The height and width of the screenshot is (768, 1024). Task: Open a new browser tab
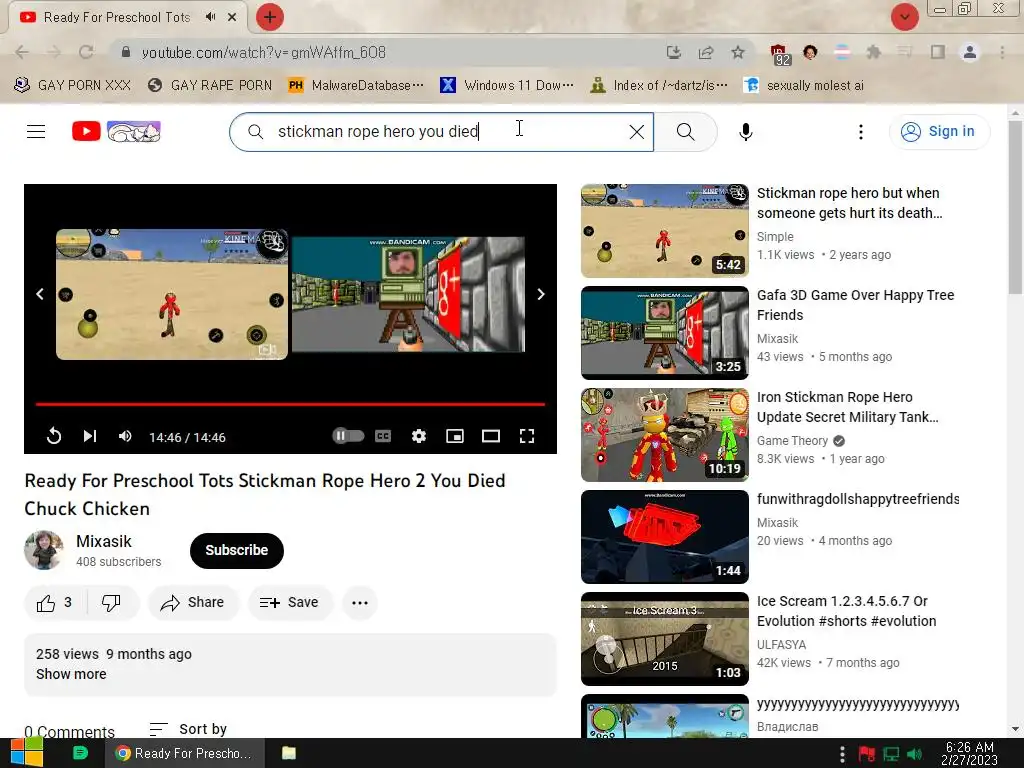point(270,17)
